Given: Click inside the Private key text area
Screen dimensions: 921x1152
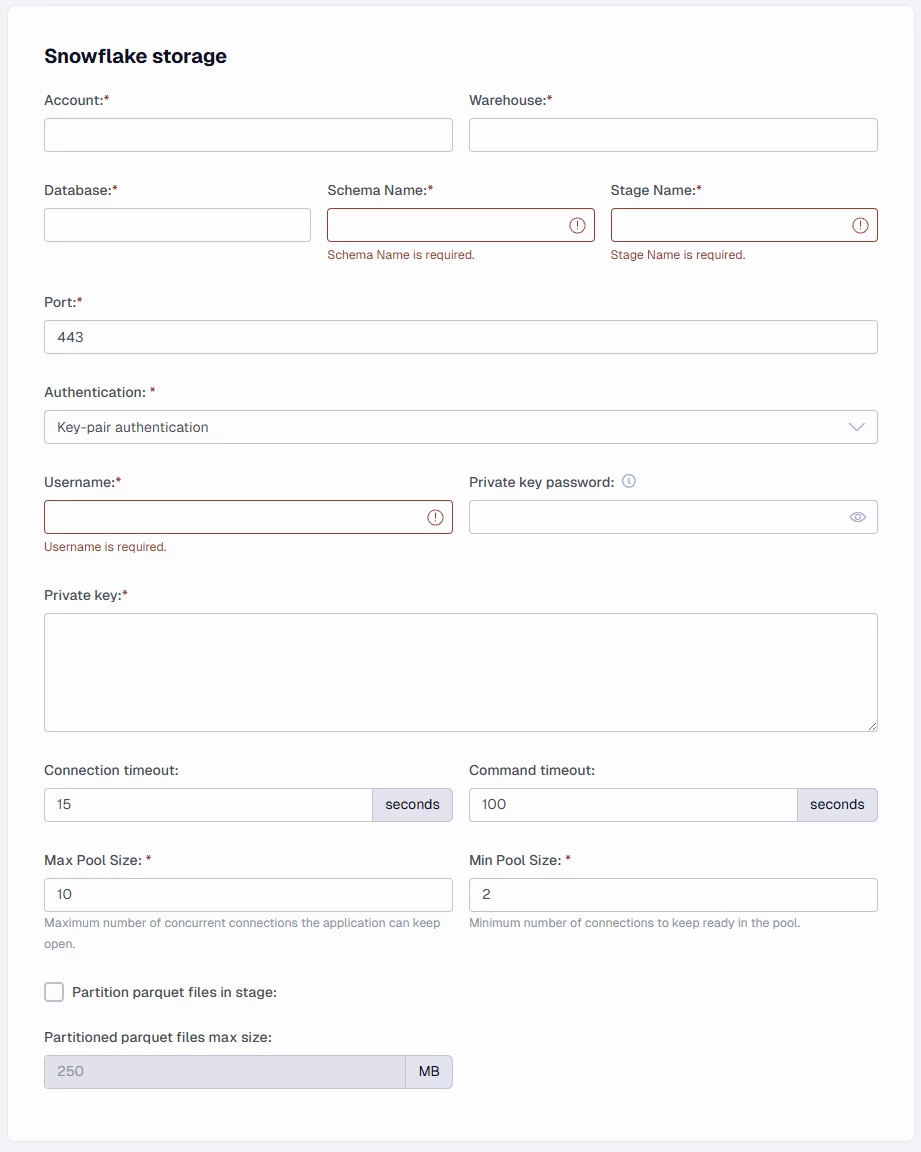Looking at the screenshot, I should click(460, 672).
